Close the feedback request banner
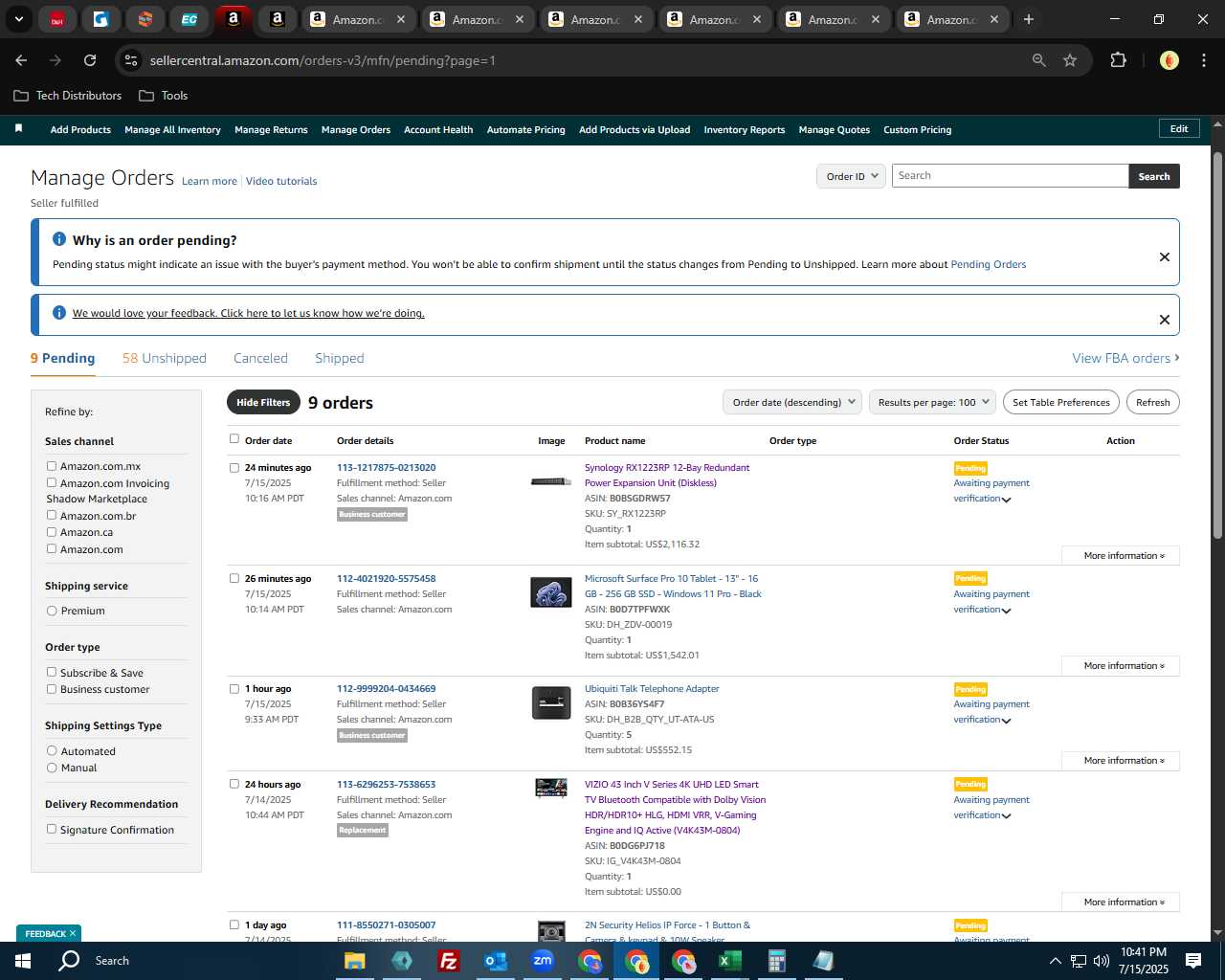Screen dimensions: 1225x980 1164,320
